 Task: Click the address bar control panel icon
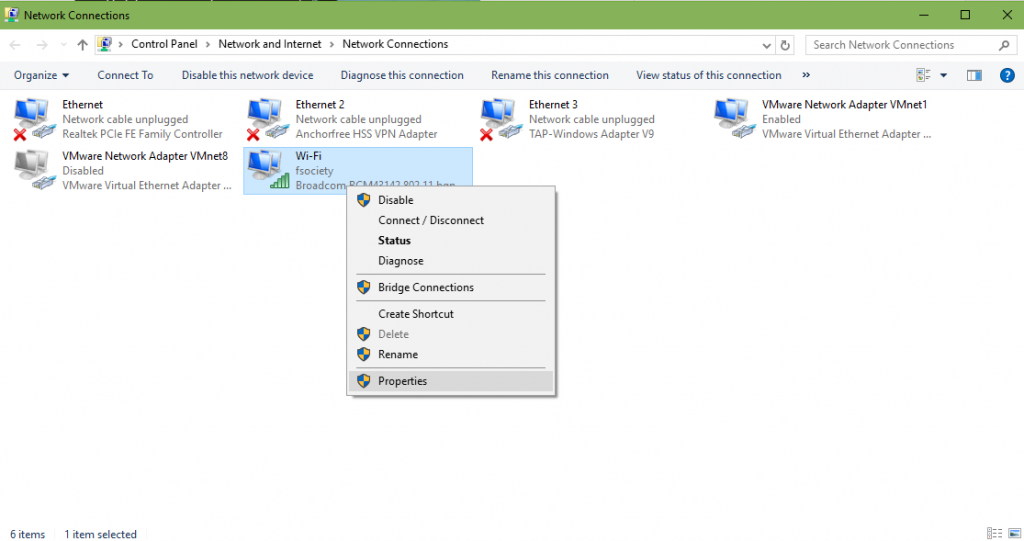104,44
